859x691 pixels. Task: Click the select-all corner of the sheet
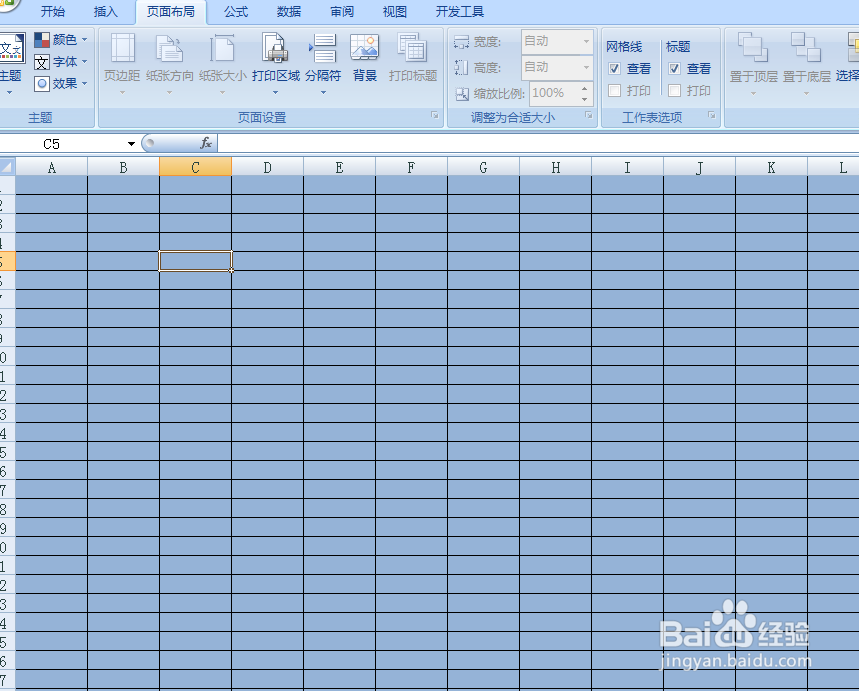point(7,166)
